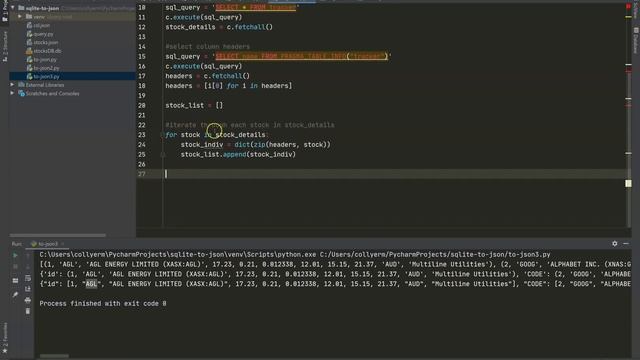This screenshot has width=640, height=360.
Task: Click the 'Run' panel label
Action: tap(17, 244)
